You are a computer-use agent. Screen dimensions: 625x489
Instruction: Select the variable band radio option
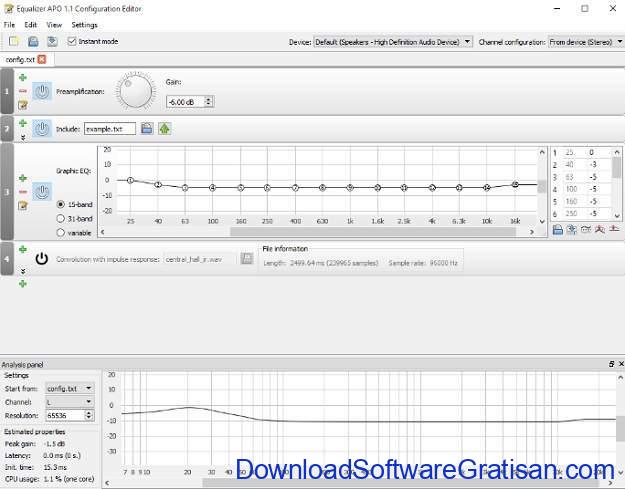(61, 232)
